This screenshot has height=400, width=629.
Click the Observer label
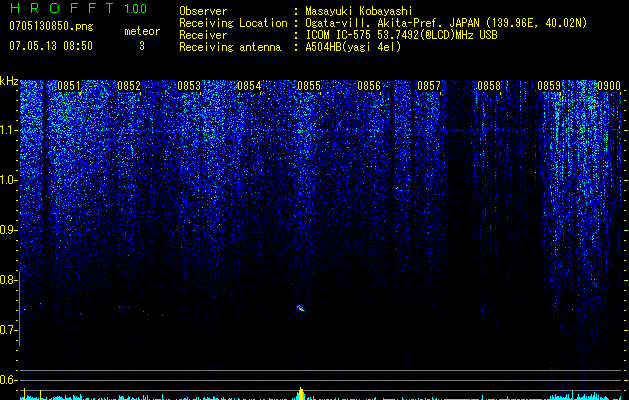[x=203, y=11]
